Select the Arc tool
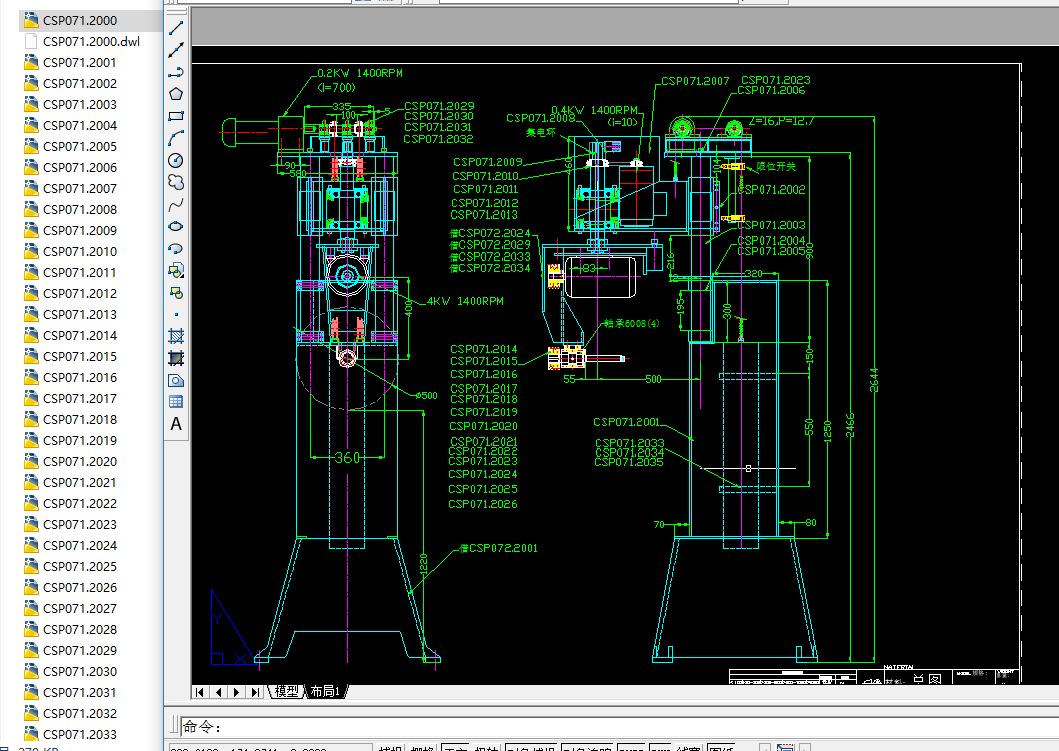This screenshot has height=751, width=1059. click(176, 138)
